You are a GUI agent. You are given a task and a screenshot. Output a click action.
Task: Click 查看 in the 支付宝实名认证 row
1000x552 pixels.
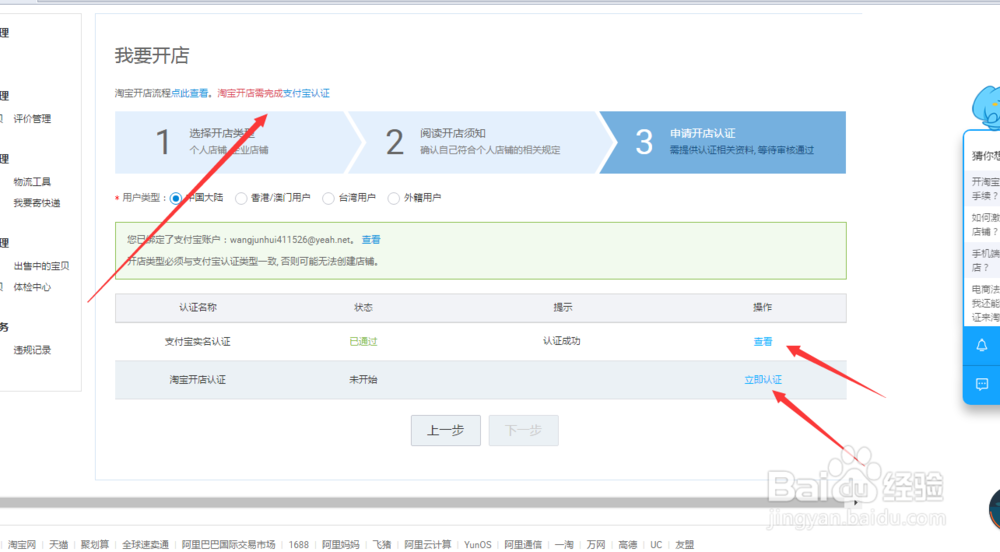(x=763, y=342)
